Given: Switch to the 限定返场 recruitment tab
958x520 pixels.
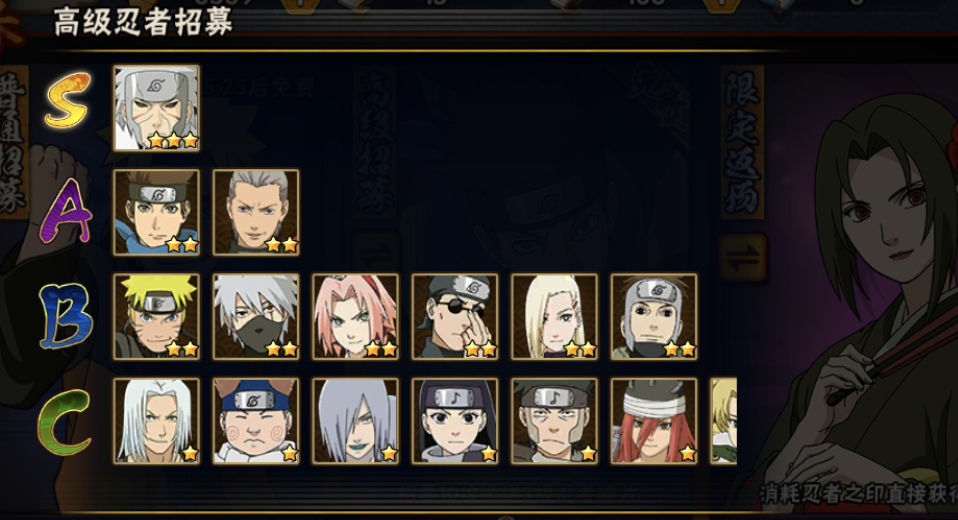Looking at the screenshot, I should coord(742,142).
